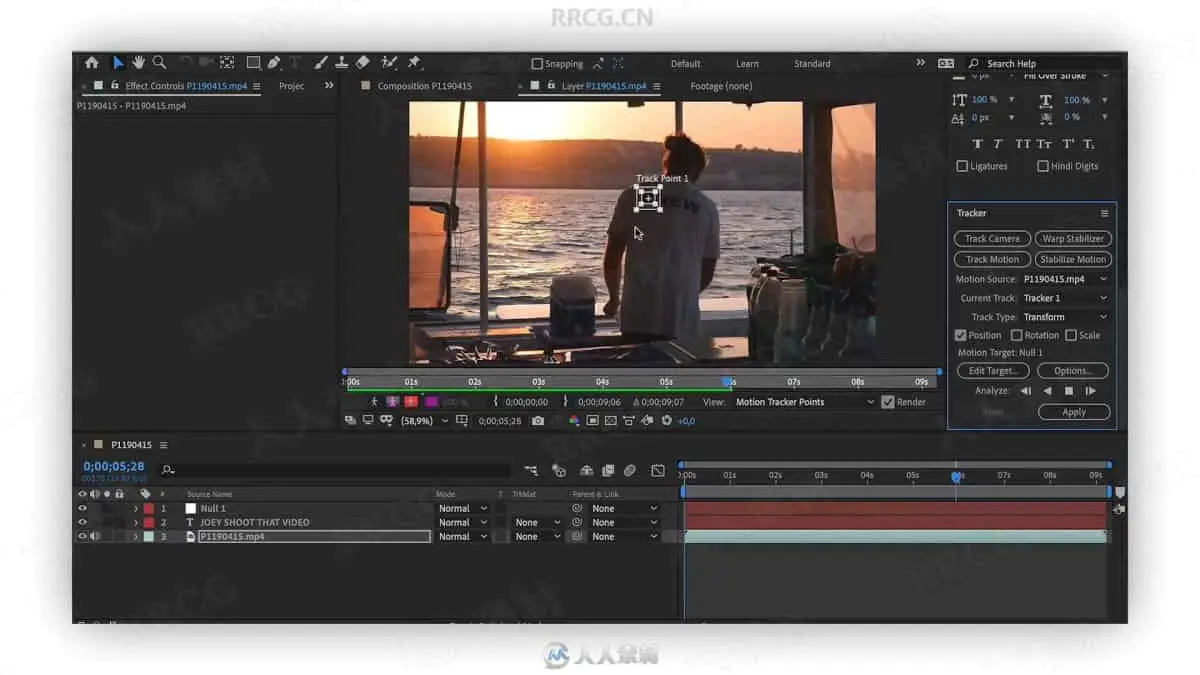Open the Track Type dropdown
The image size is (1200, 675).
1064,317
